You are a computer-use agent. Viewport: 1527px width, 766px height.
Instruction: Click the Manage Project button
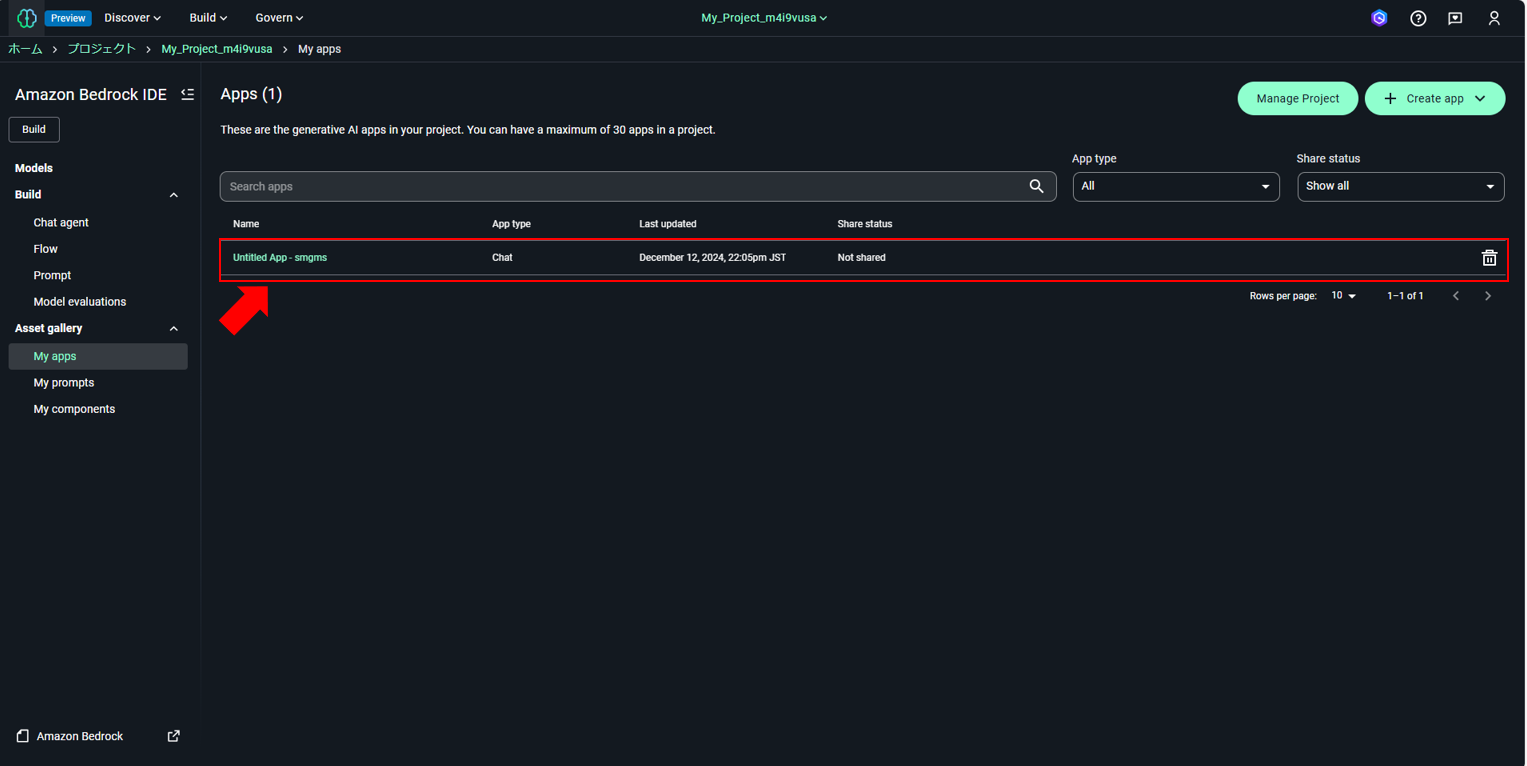1298,98
